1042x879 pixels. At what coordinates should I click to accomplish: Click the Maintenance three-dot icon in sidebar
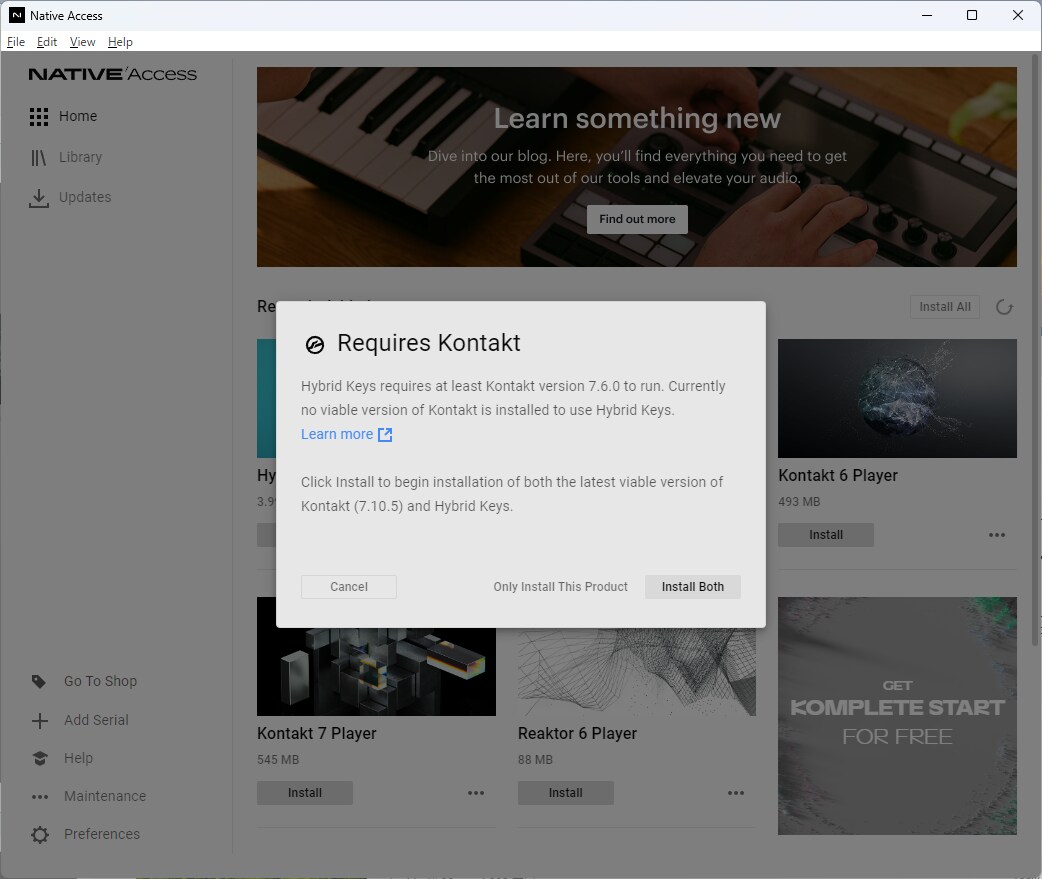tap(39, 797)
